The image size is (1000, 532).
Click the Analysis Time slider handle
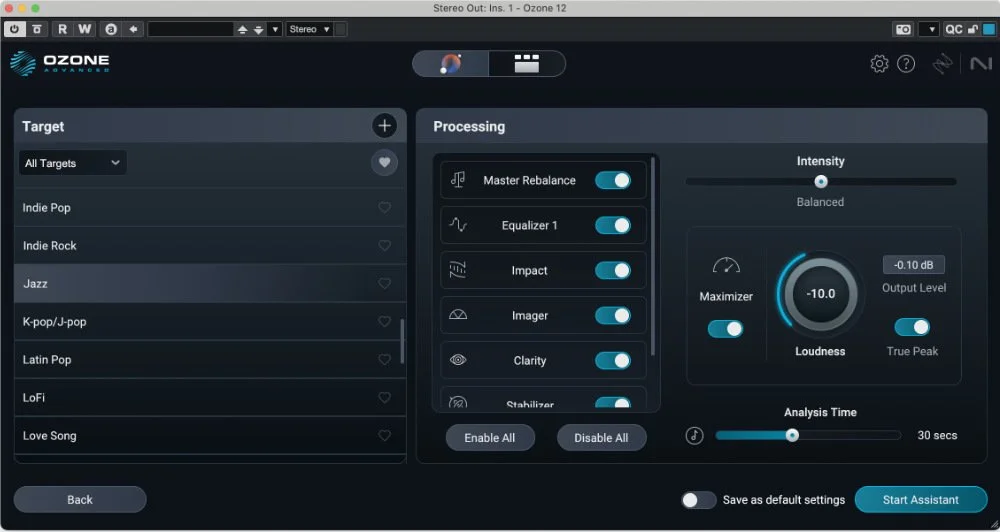792,436
